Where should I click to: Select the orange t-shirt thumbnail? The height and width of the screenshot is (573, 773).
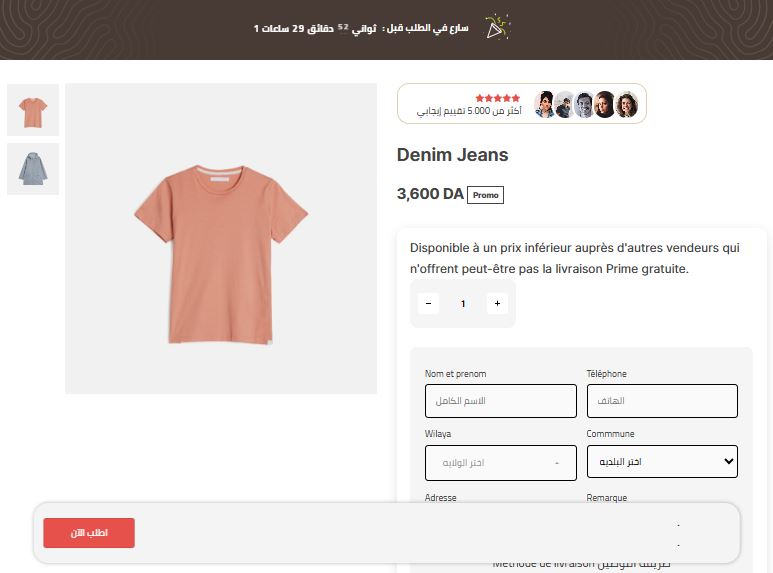pos(33,110)
